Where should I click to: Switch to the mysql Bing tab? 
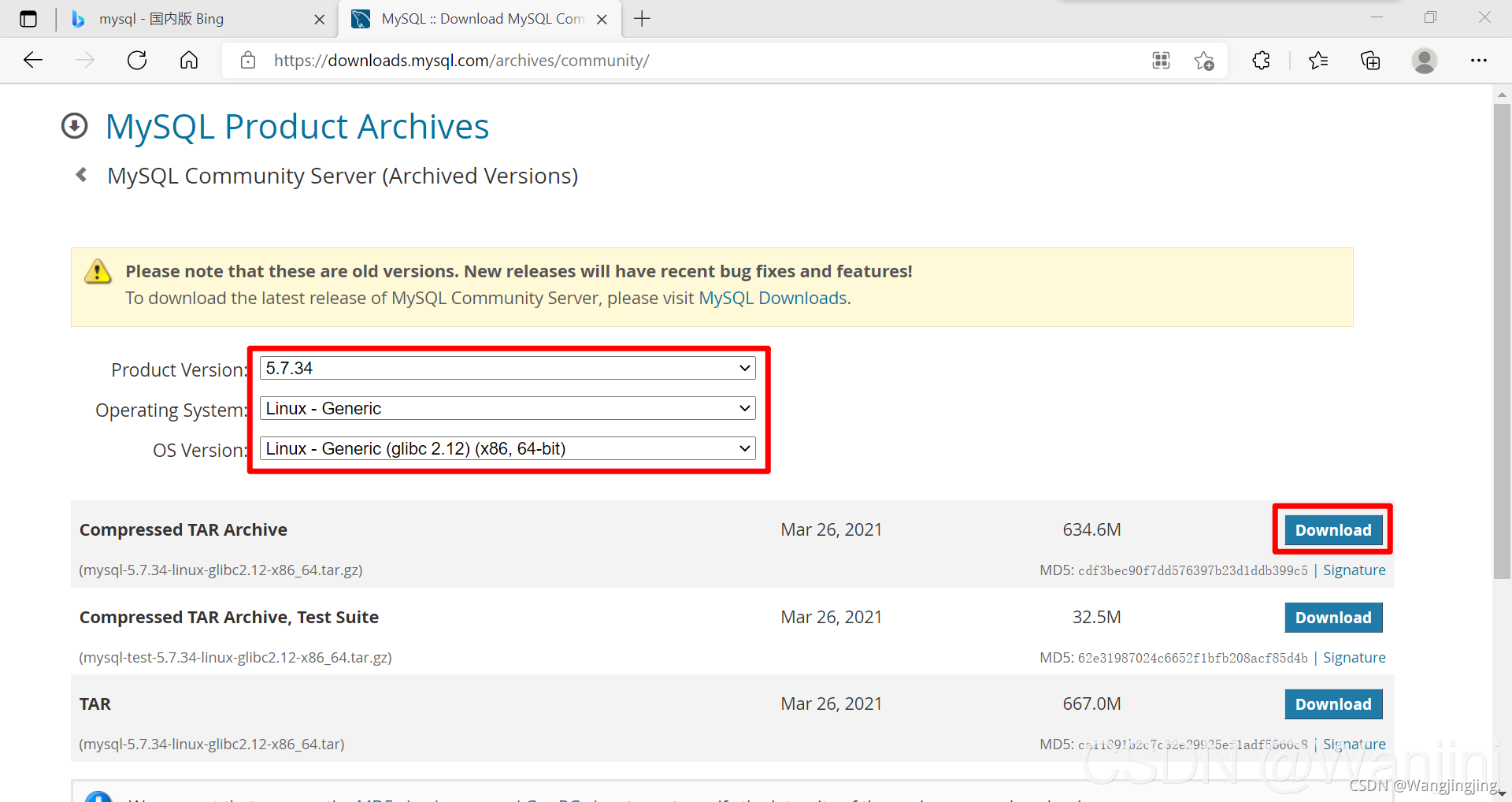pos(198,19)
